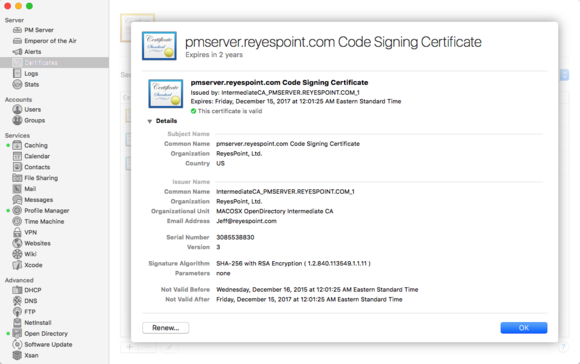The height and width of the screenshot is (364, 580).
Task: Click the dialog title text
Action: (333, 42)
